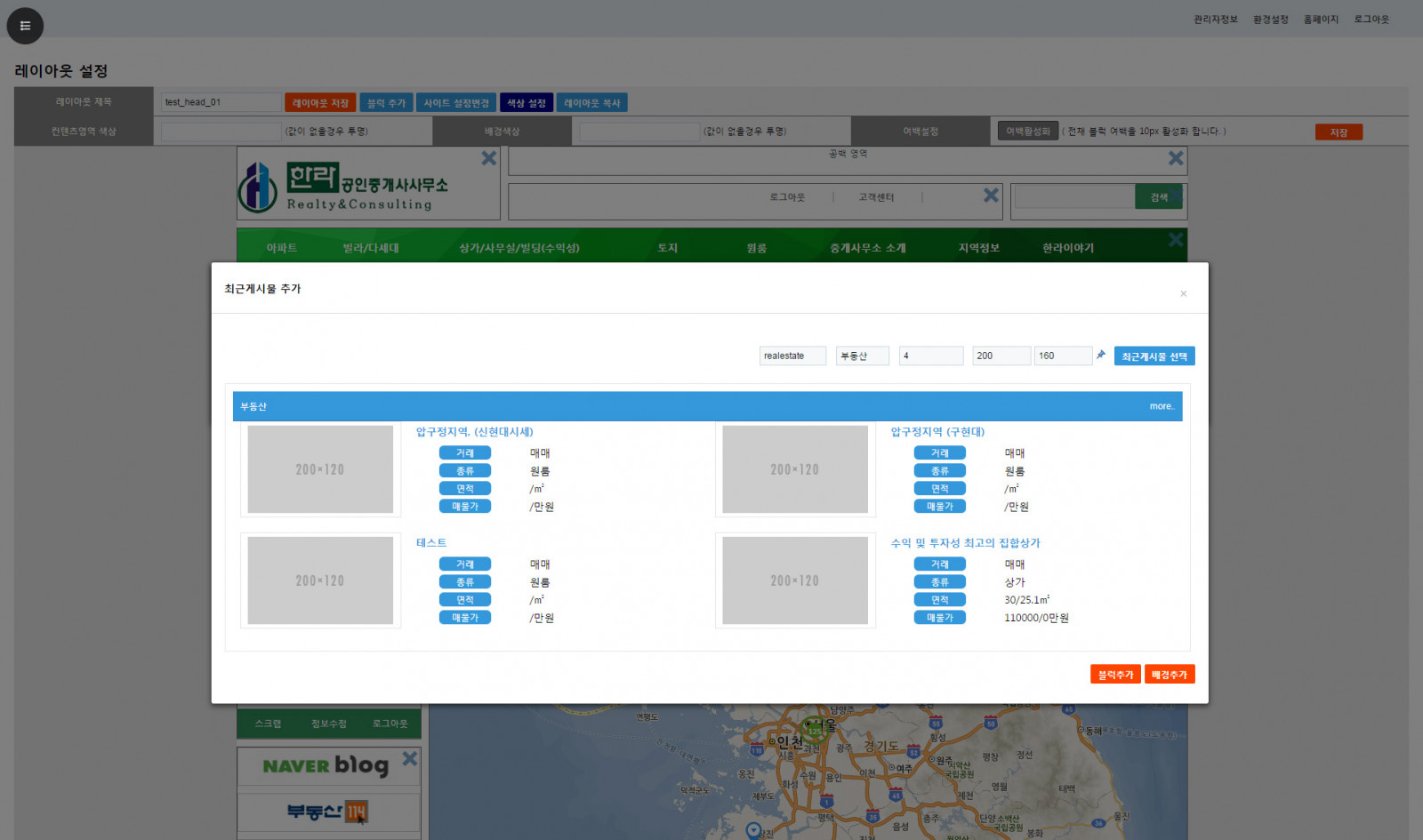The image size is (1423, 840).
Task: Select thumbnail of 수익 및 투자성 listing
Action: (x=794, y=580)
